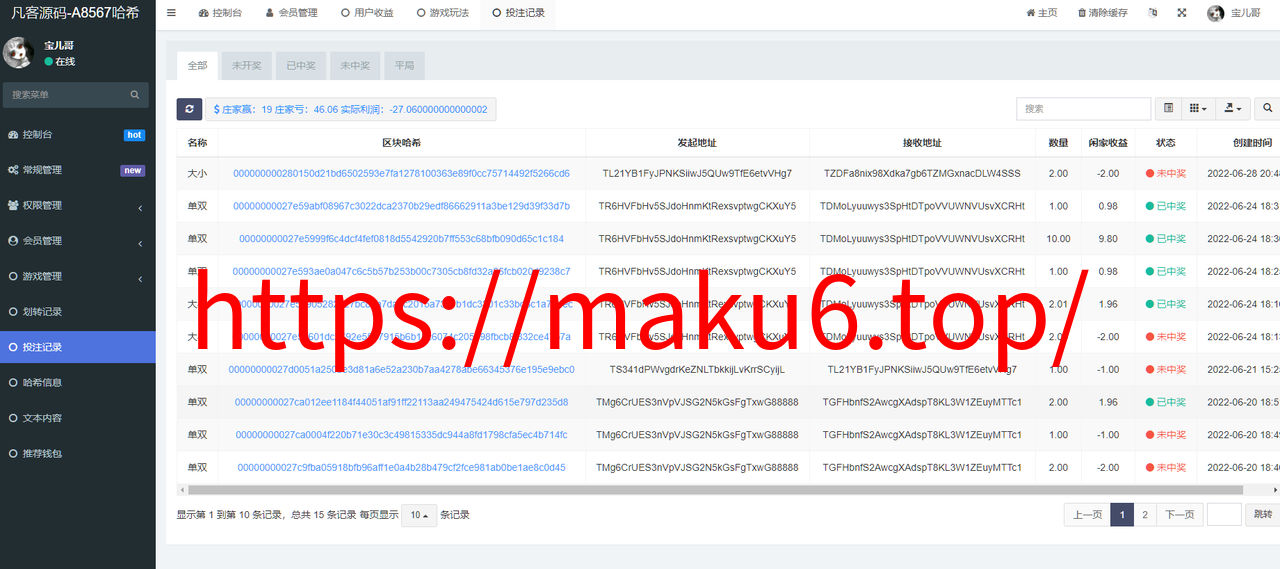This screenshot has height=569, width=1280.
Task: Open hash link ending 195e9ebc0
Action: click(401, 370)
